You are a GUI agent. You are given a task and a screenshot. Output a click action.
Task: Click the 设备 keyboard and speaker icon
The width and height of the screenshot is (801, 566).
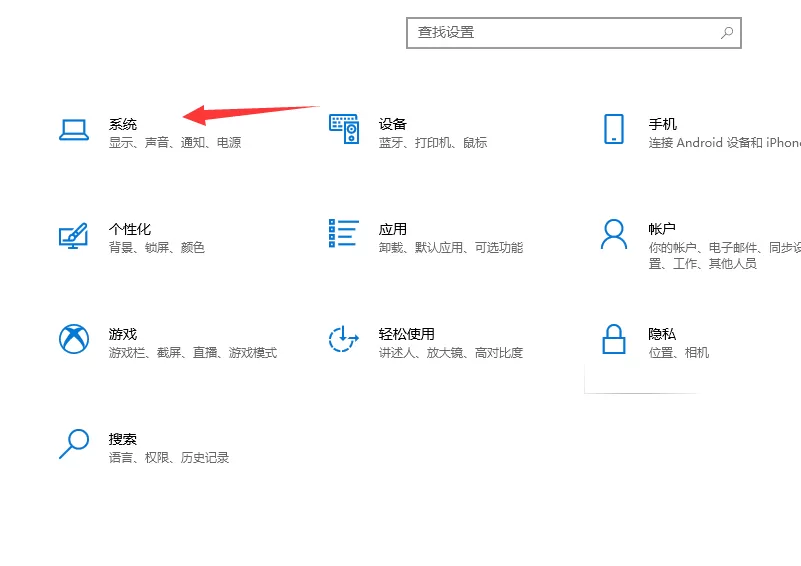[x=344, y=129]
